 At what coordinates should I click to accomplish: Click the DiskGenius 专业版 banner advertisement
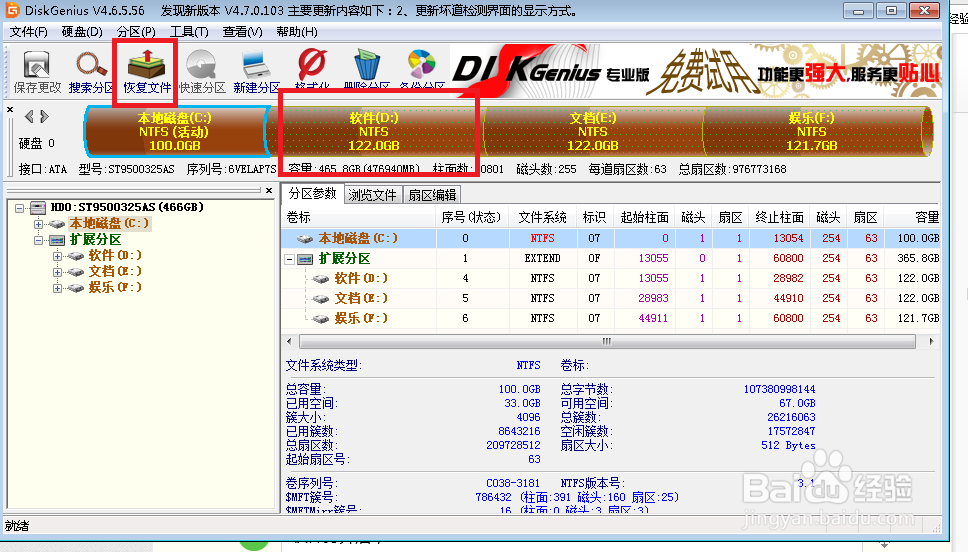tap(696, 71)
